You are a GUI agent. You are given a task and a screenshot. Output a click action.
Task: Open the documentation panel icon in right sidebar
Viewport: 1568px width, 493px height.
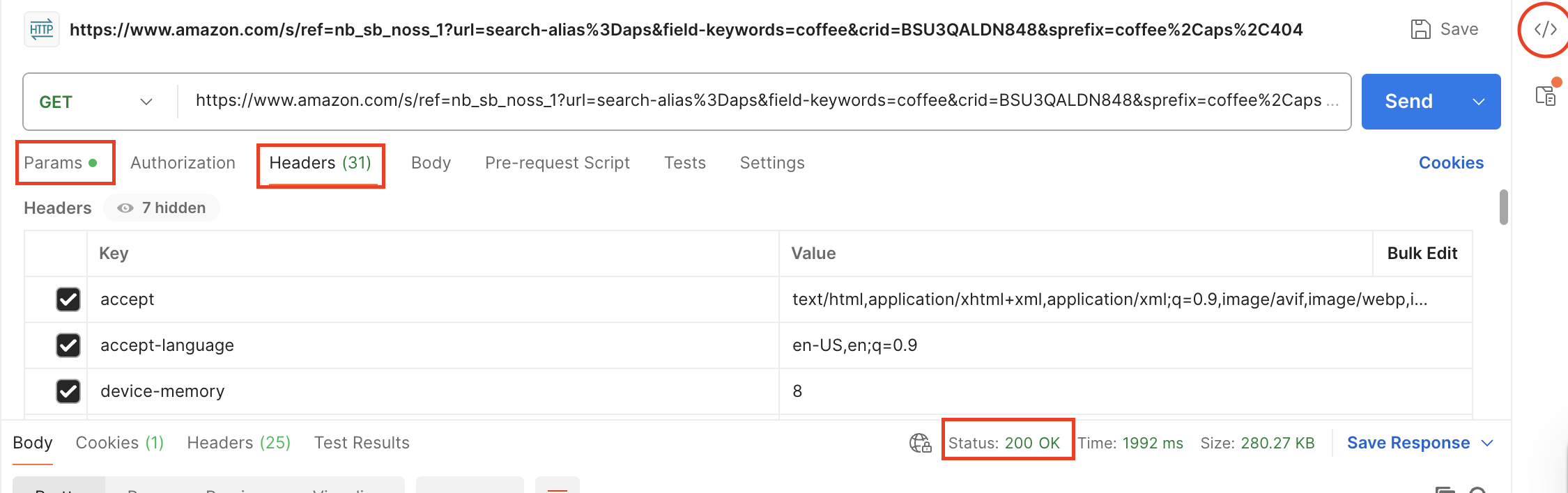pyautogui.click(x=1545, y=95)
